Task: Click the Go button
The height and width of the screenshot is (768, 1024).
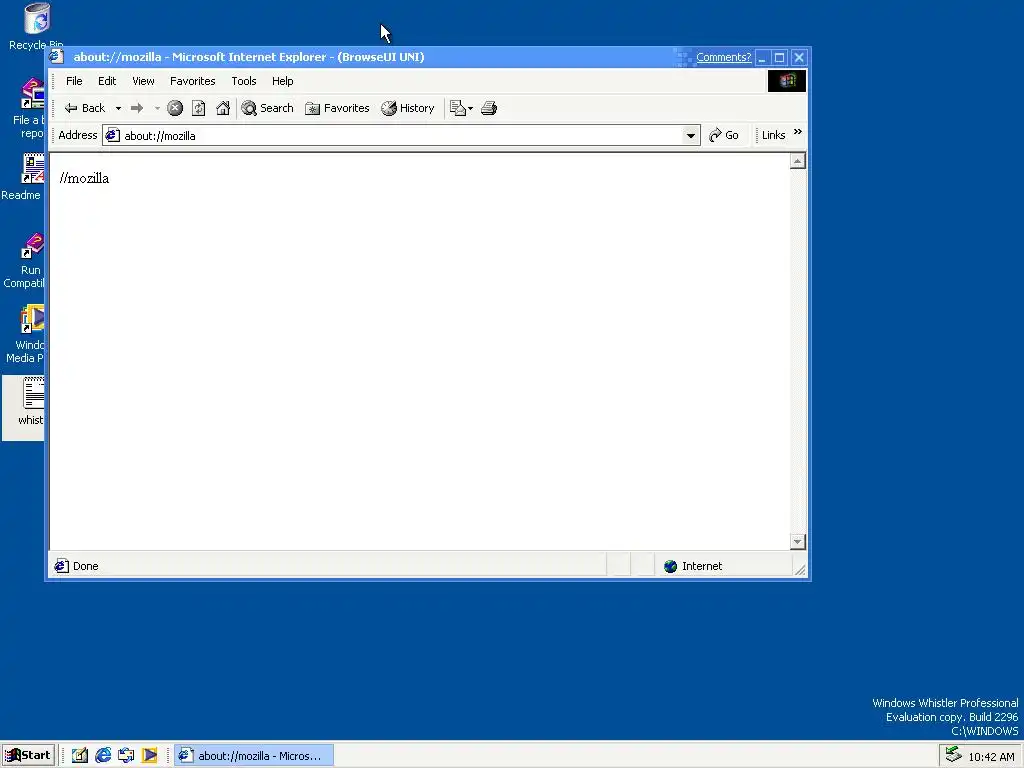Action: pyautogui.click(x=724, y=135)
